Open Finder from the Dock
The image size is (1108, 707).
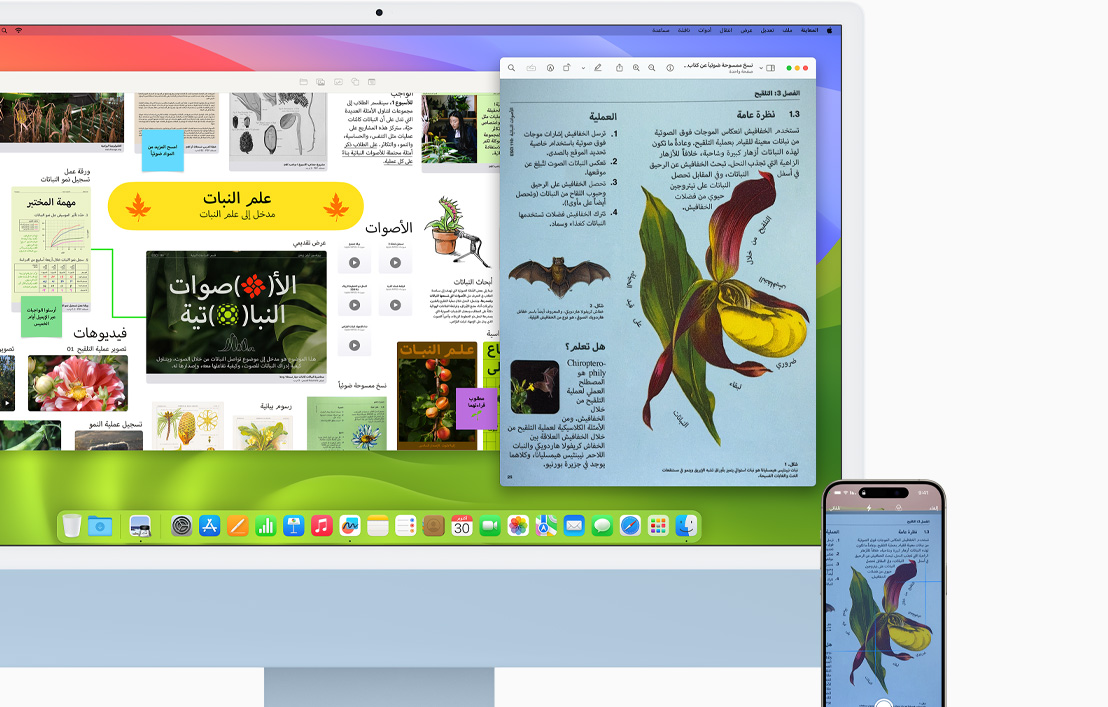pyautogui.click(x=686, y=526)
